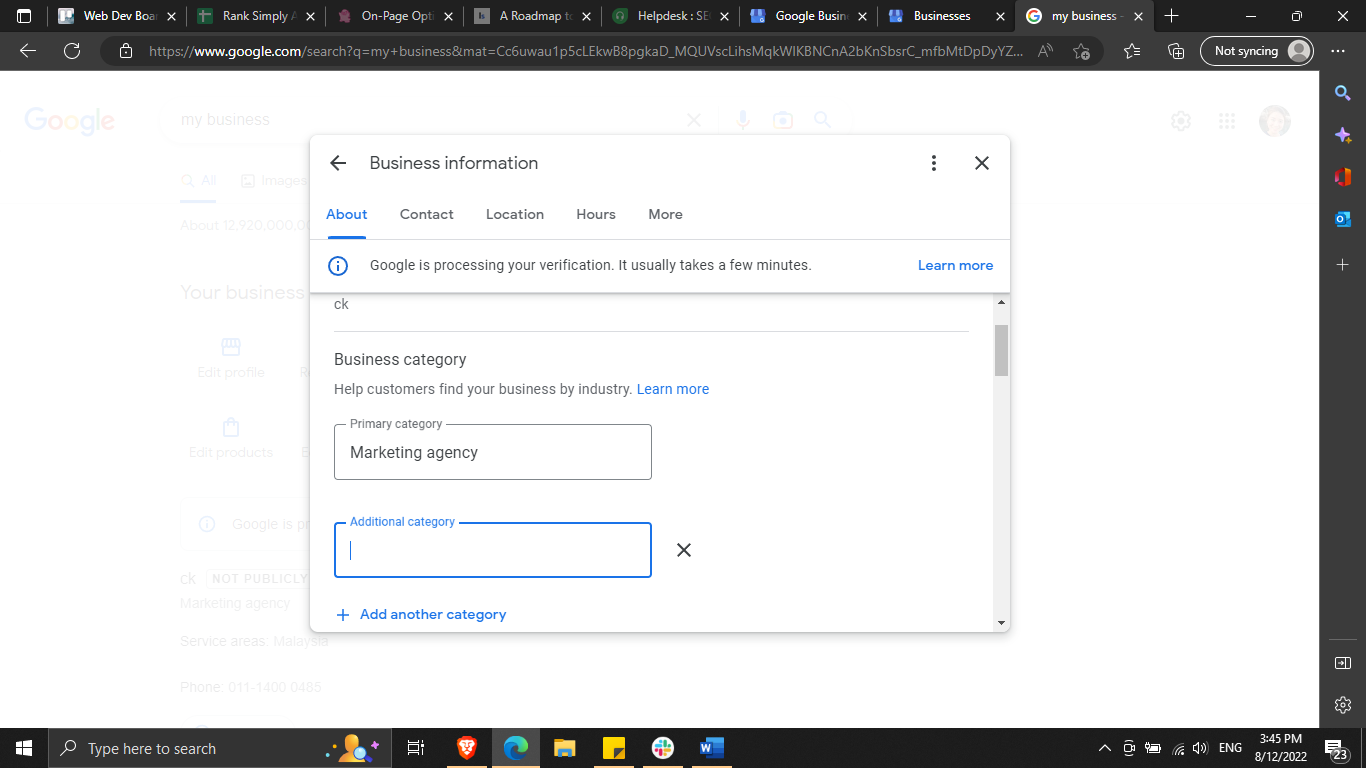This screenshot has width=1366, height=768.
Task: Open Slack from the Windows taskbar
Action: point(663,748)
